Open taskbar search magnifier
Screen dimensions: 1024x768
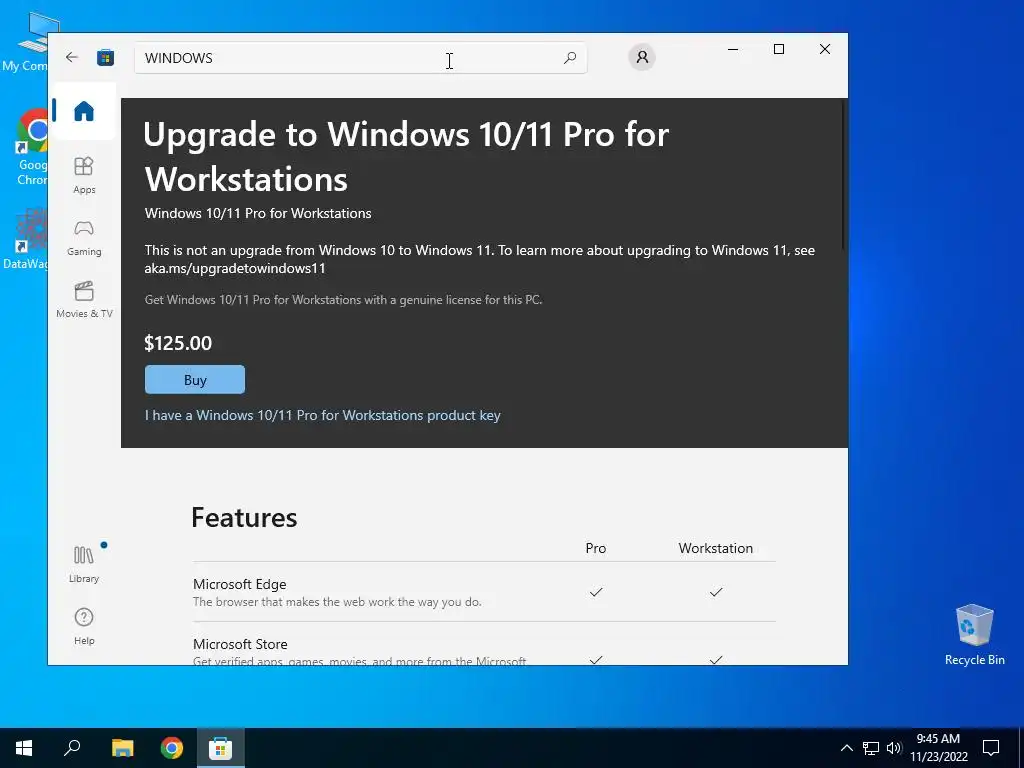point(72,748)
